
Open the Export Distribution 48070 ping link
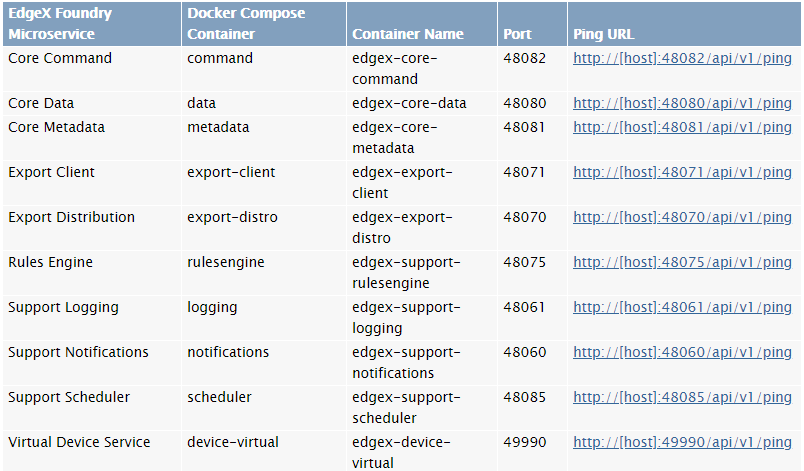pos(682,218)
